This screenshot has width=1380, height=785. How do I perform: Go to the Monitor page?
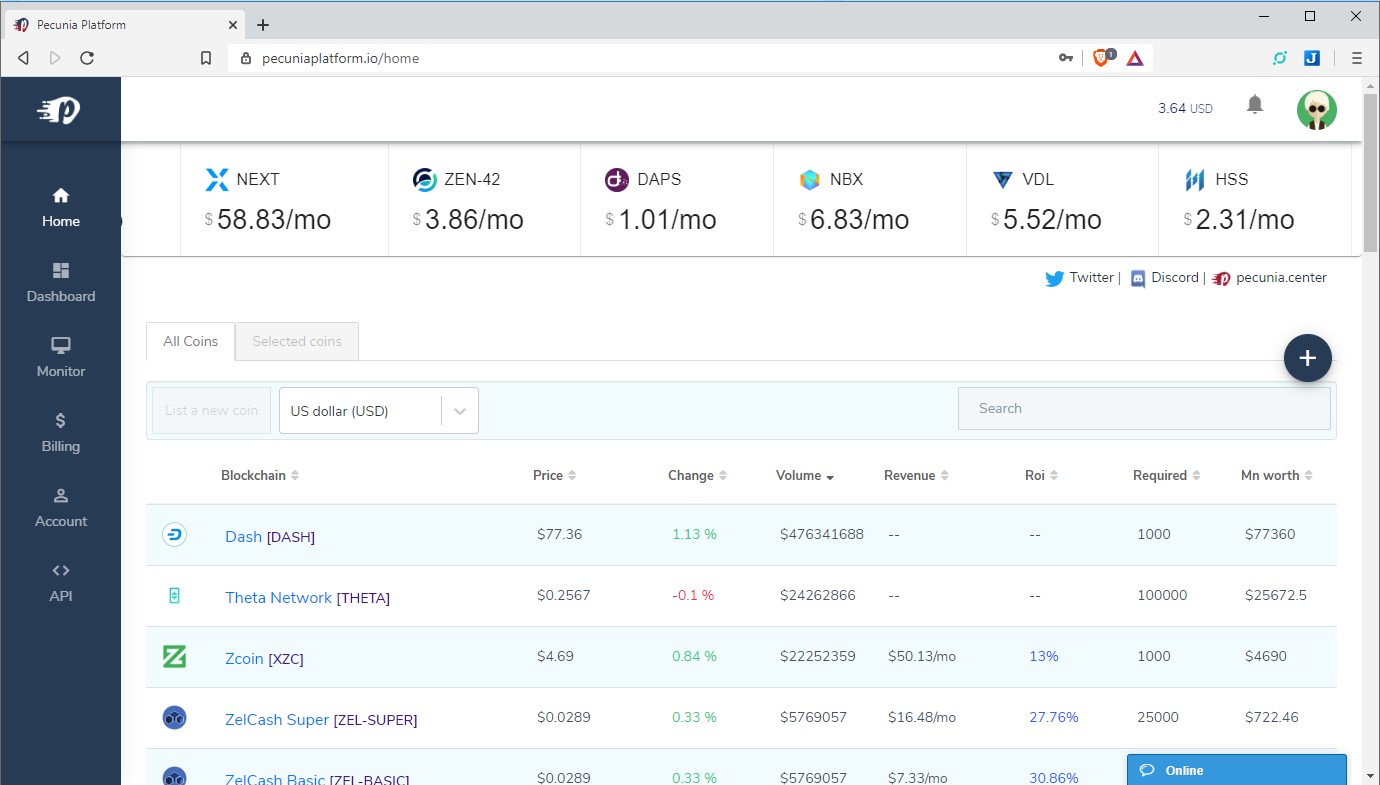click(61, 357)
